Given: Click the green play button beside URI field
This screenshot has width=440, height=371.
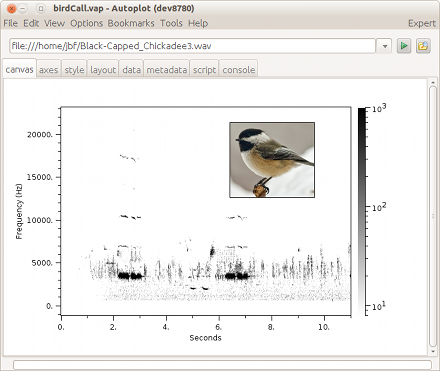Looking at the screenshot, I should tap(404, 46).
